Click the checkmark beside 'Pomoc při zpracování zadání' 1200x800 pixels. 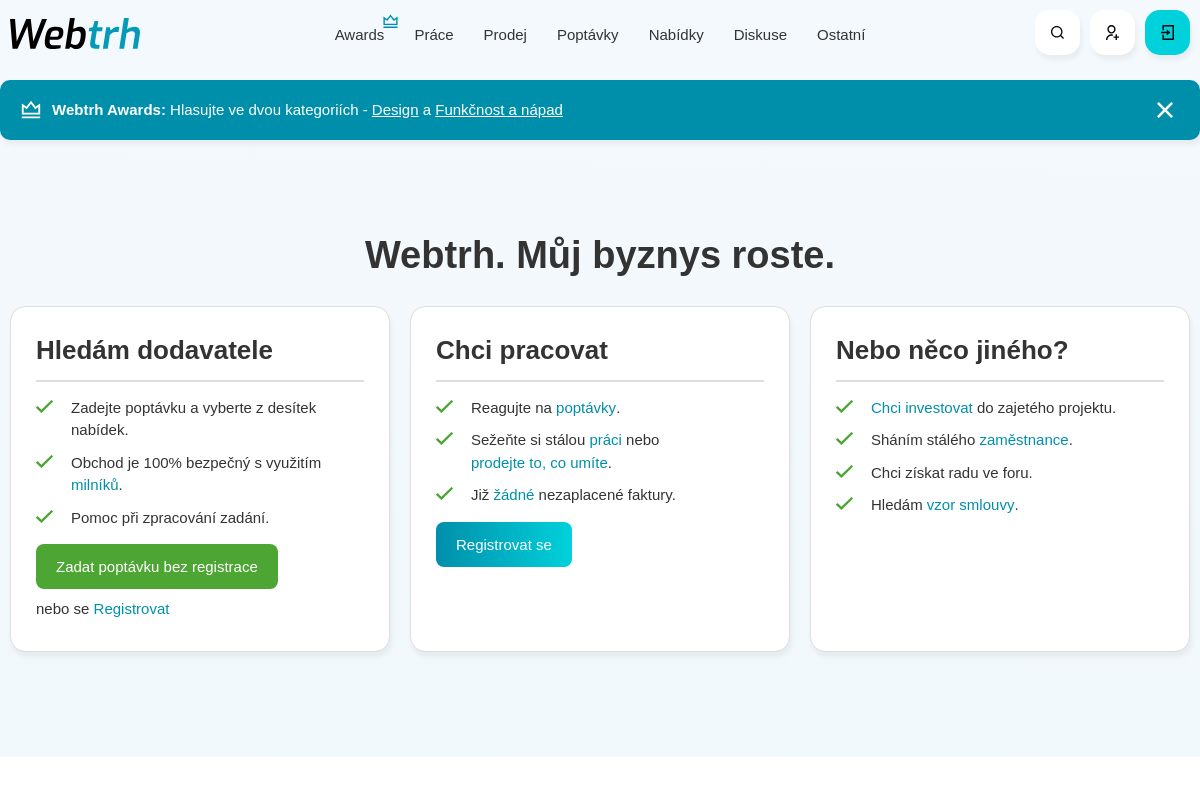45,517
